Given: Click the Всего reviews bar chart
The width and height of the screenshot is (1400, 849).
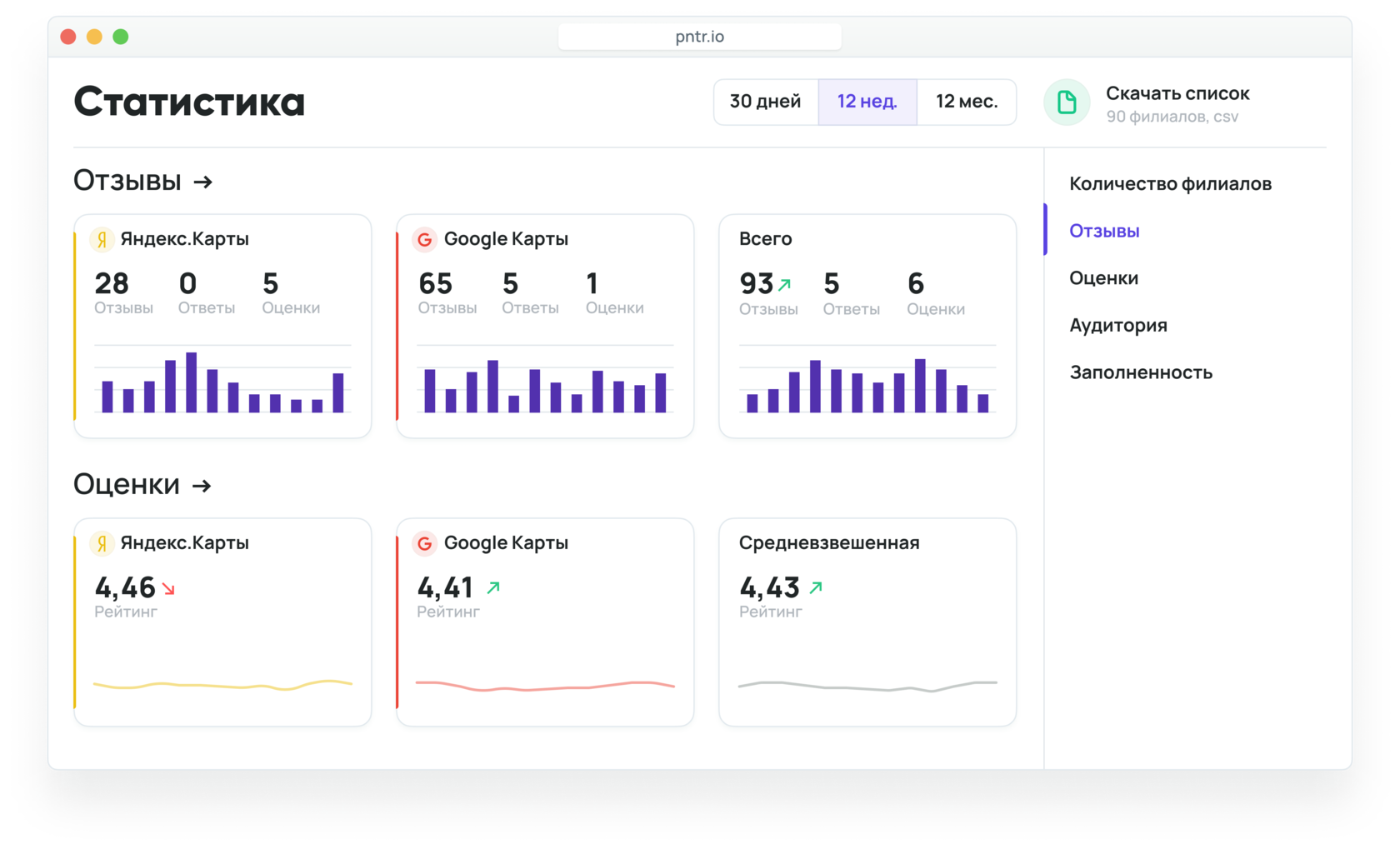Looking at the screenshot, I should [867, 380].
